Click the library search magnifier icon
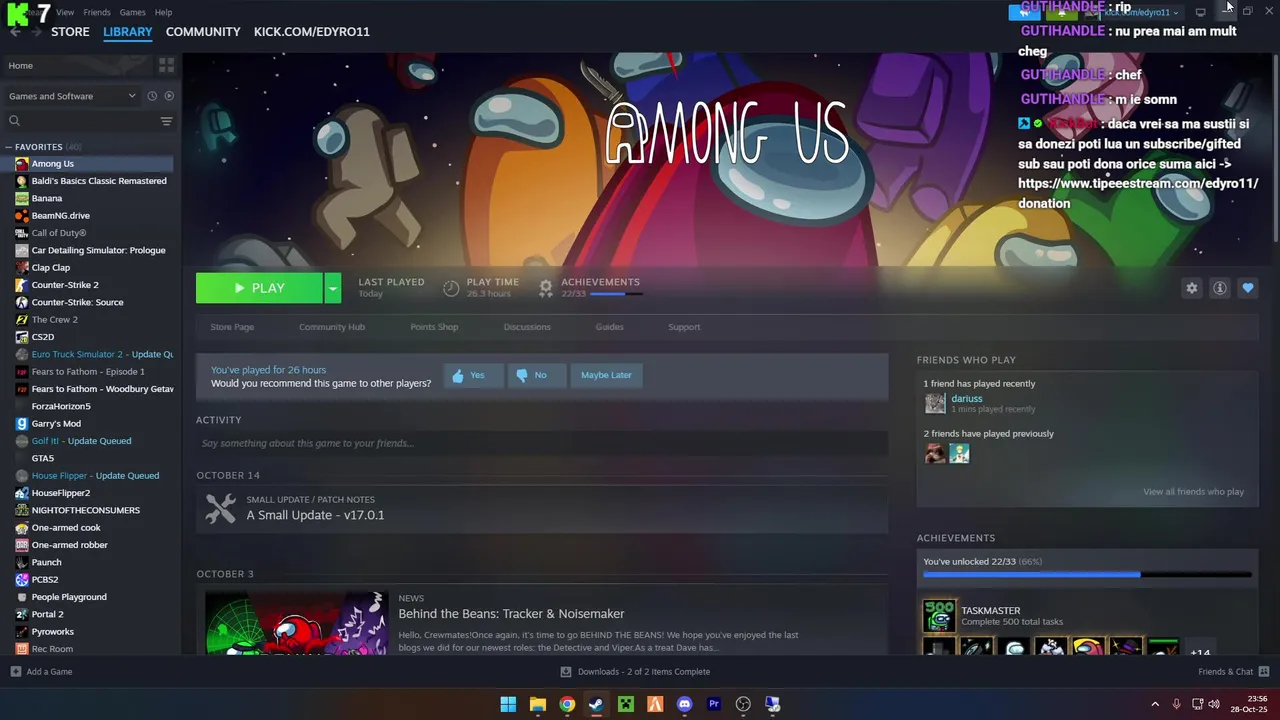This screenshot has width=1280, height=720. point(14,121)
